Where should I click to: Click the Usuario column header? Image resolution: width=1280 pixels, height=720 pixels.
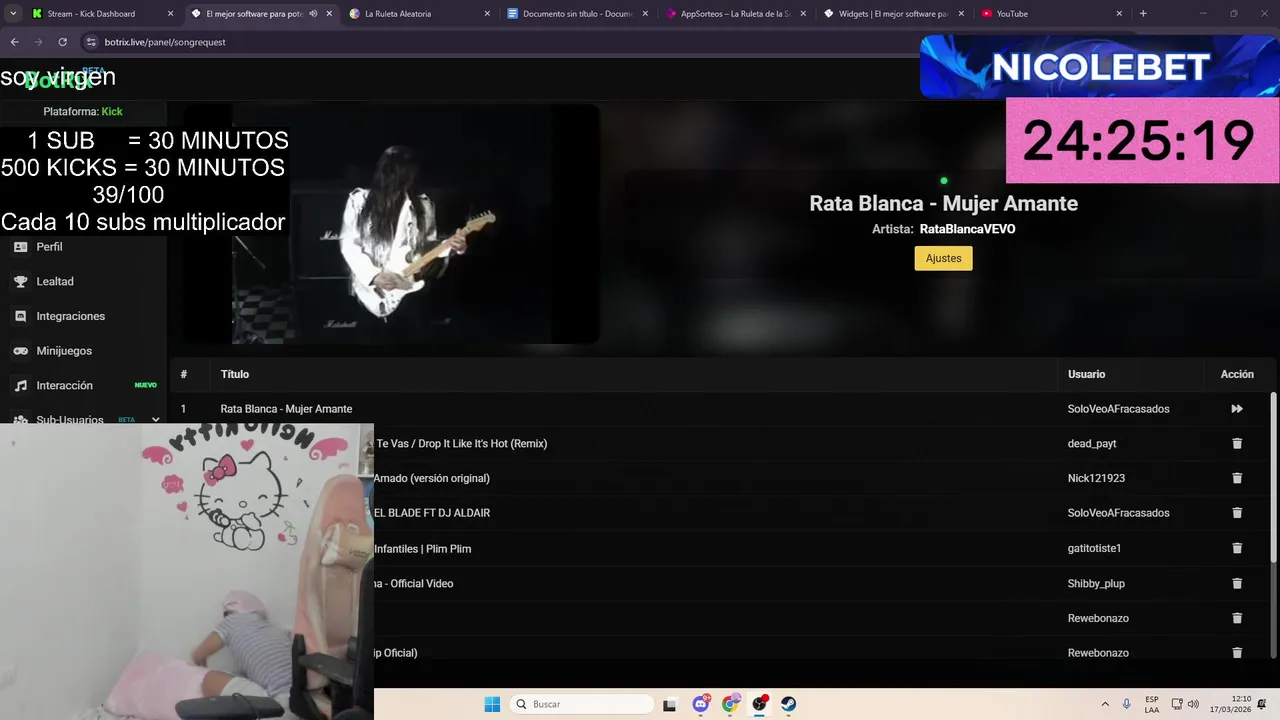(x=1086, y=374)
